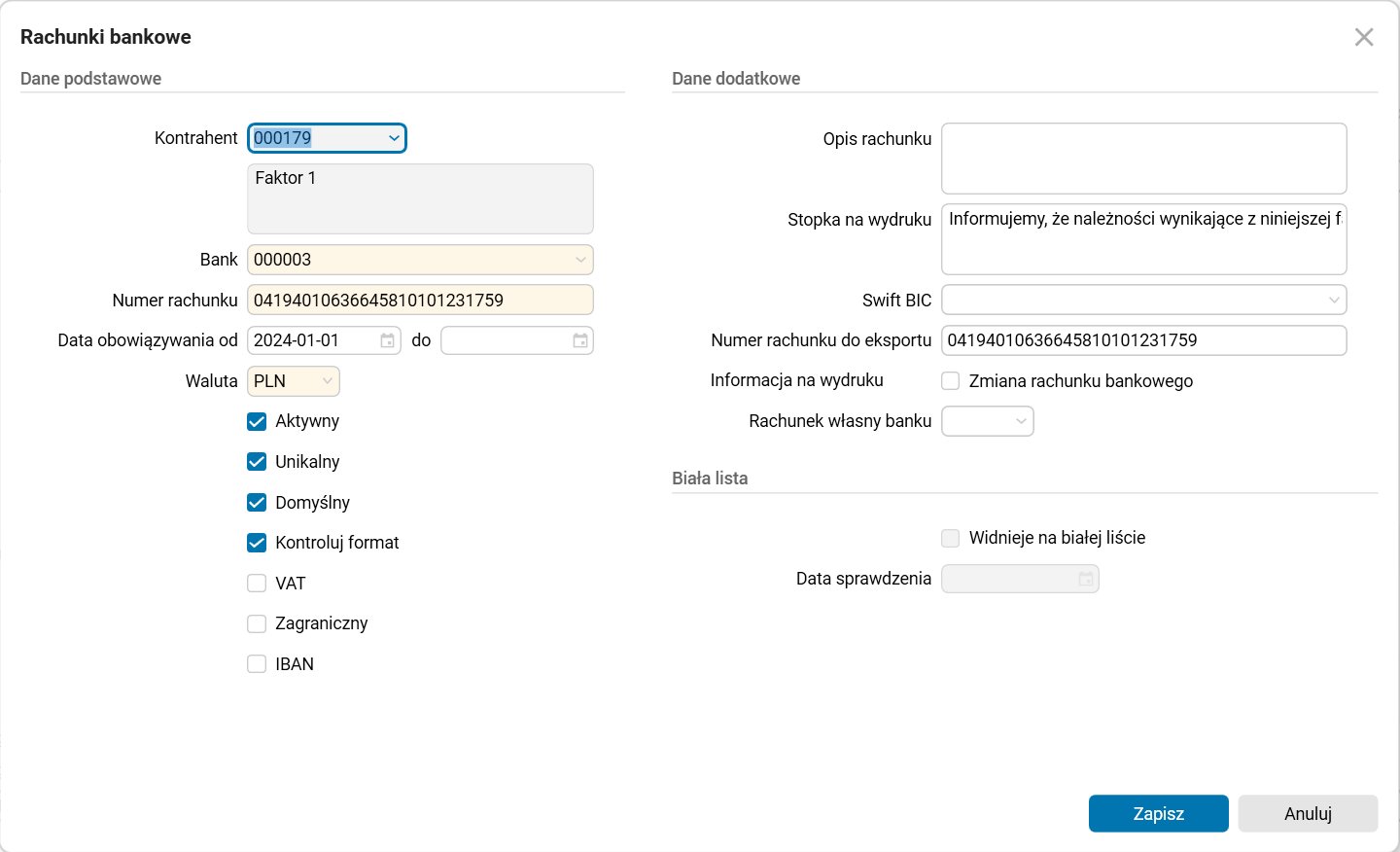Image resolution: width=1400 pixels, height=852 pixels.
Task: Expand the Waluta currency dropdown
Action: (328, 381)
